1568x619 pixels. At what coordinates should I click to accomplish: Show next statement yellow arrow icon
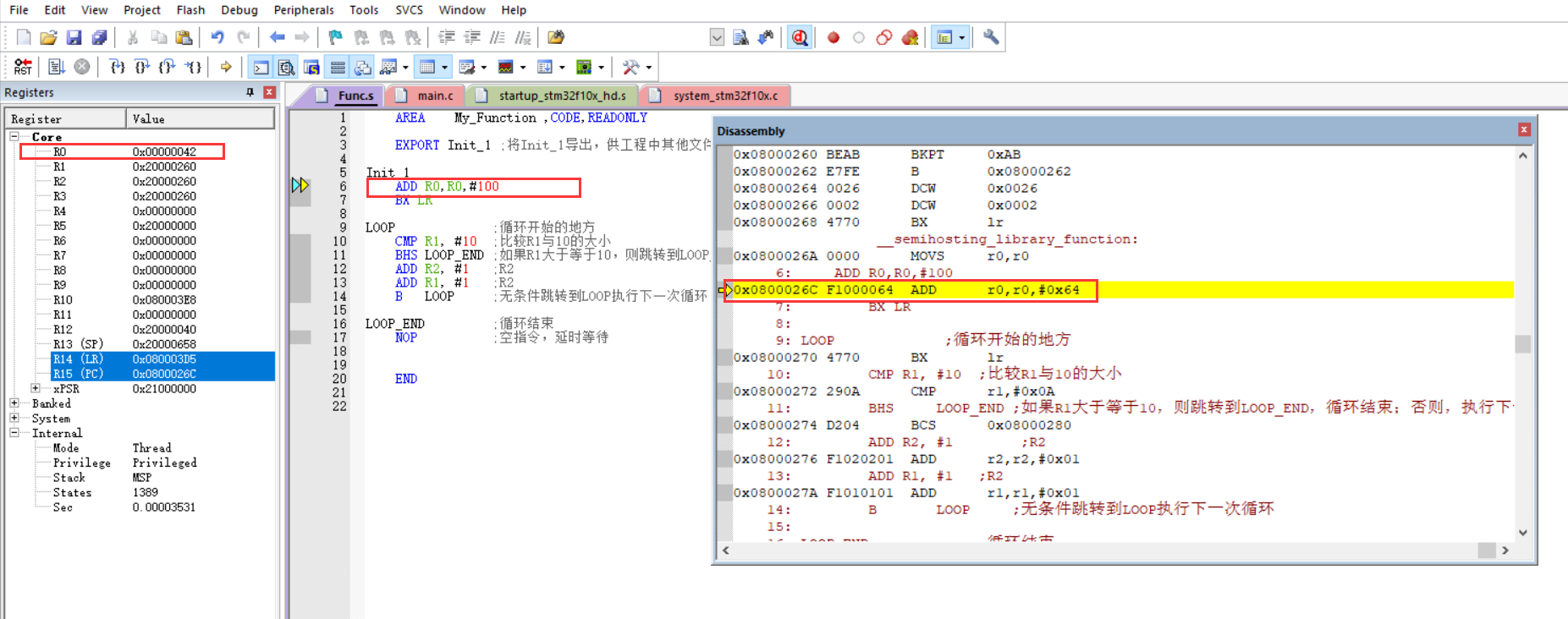click(x=226, y=67)
